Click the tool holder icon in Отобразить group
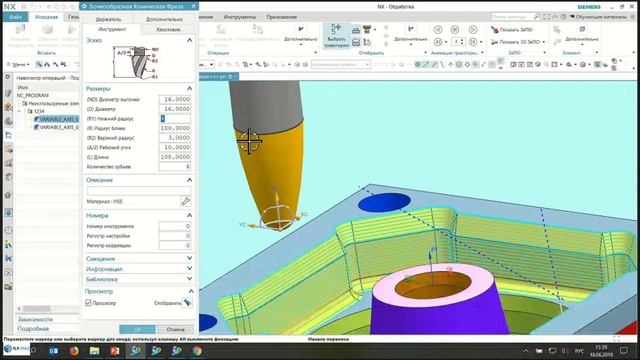The image size is (640, 360). (367, 29)
